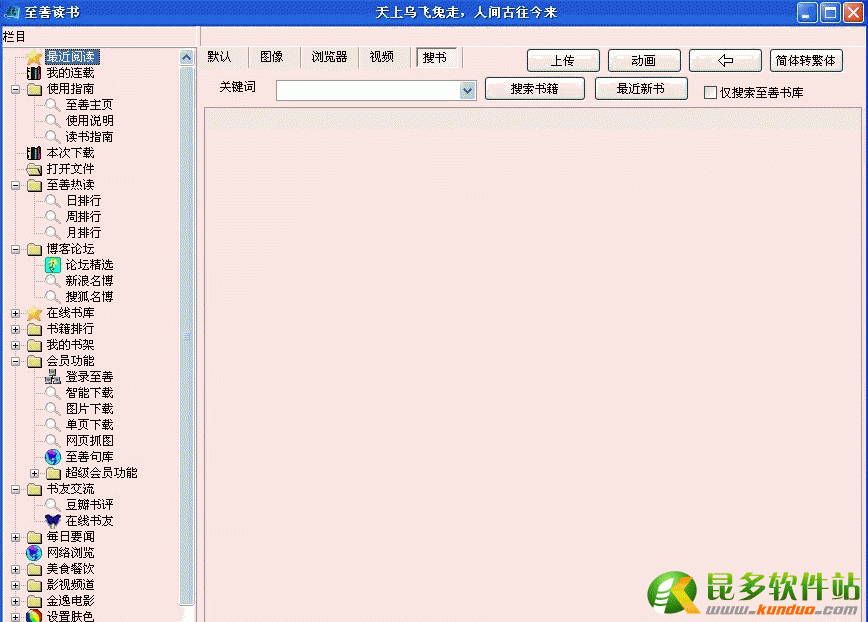
Task: Click the magnifier icon beside 日排行
Action: tap(53, 201)
